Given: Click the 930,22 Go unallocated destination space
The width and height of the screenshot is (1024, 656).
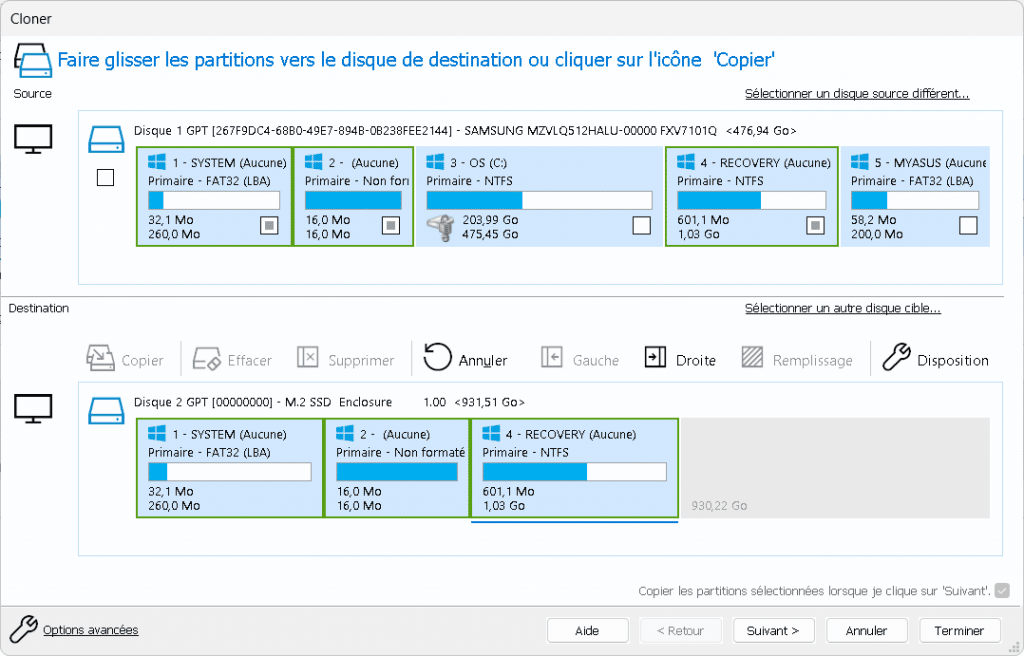Looking at the screenshot, I should point(834,468).
